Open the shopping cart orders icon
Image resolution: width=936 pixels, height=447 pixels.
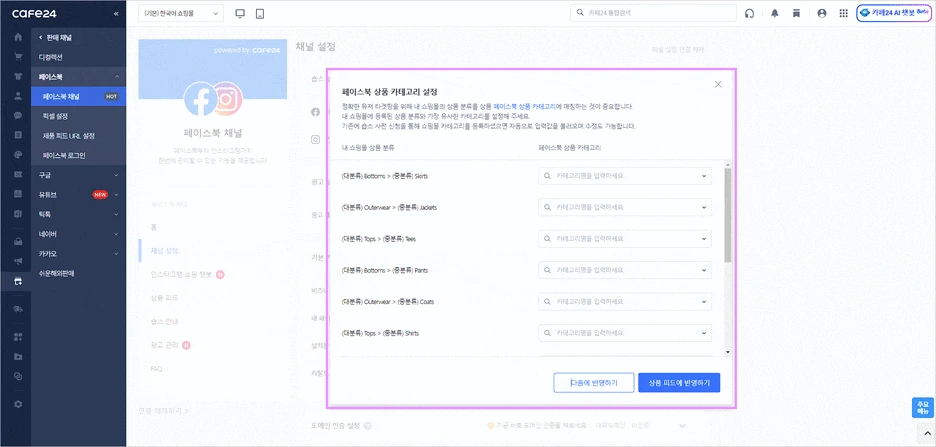18,57
